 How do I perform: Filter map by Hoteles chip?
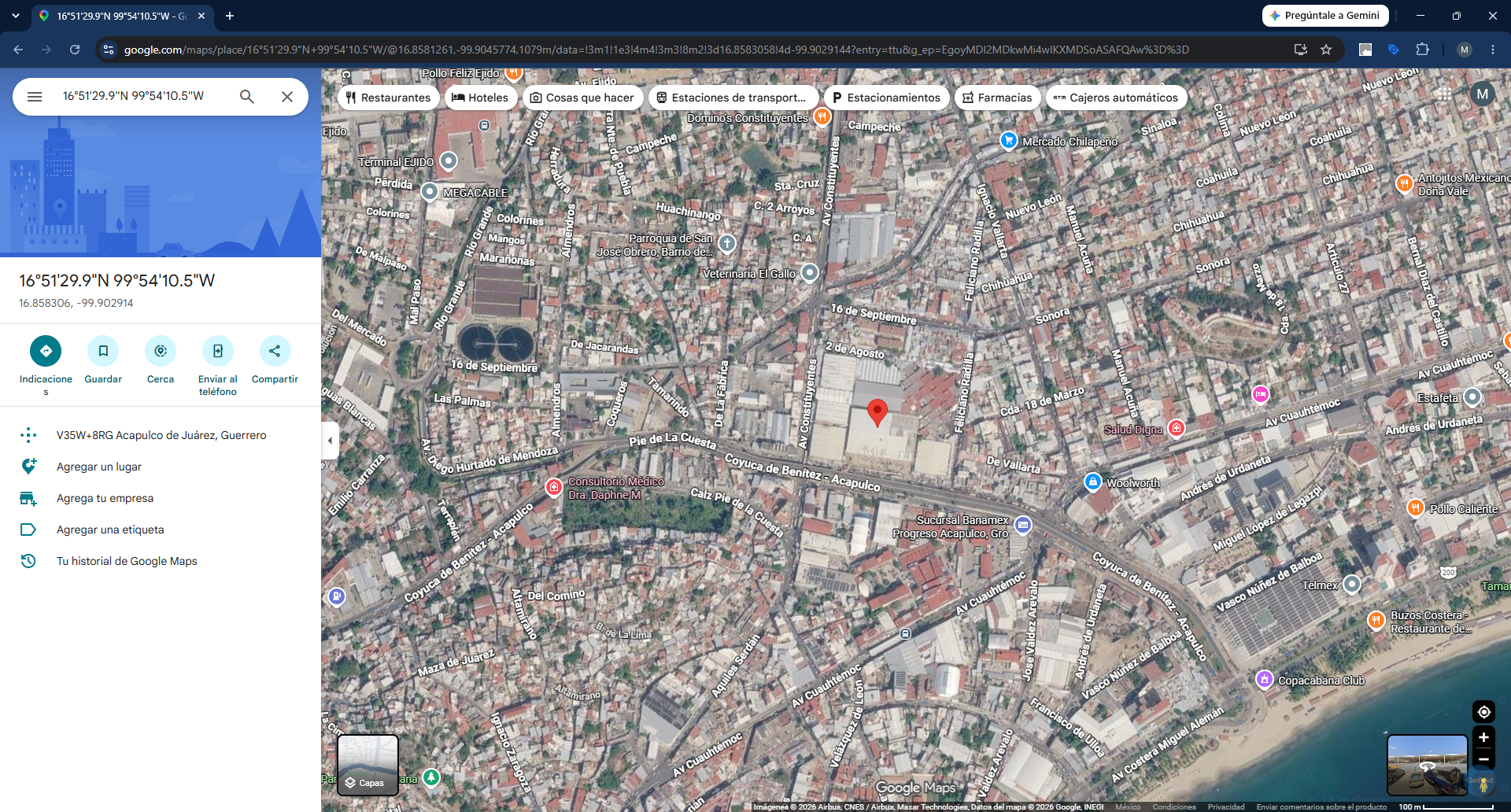click(x=480, y=98)
